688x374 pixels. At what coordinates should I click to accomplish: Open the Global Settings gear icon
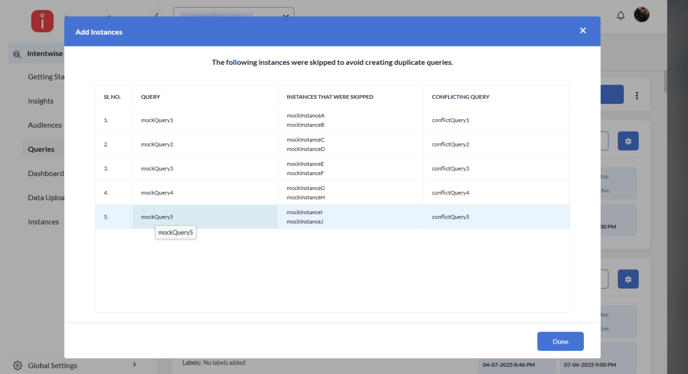pyautogui.click(x=17, y=365)
